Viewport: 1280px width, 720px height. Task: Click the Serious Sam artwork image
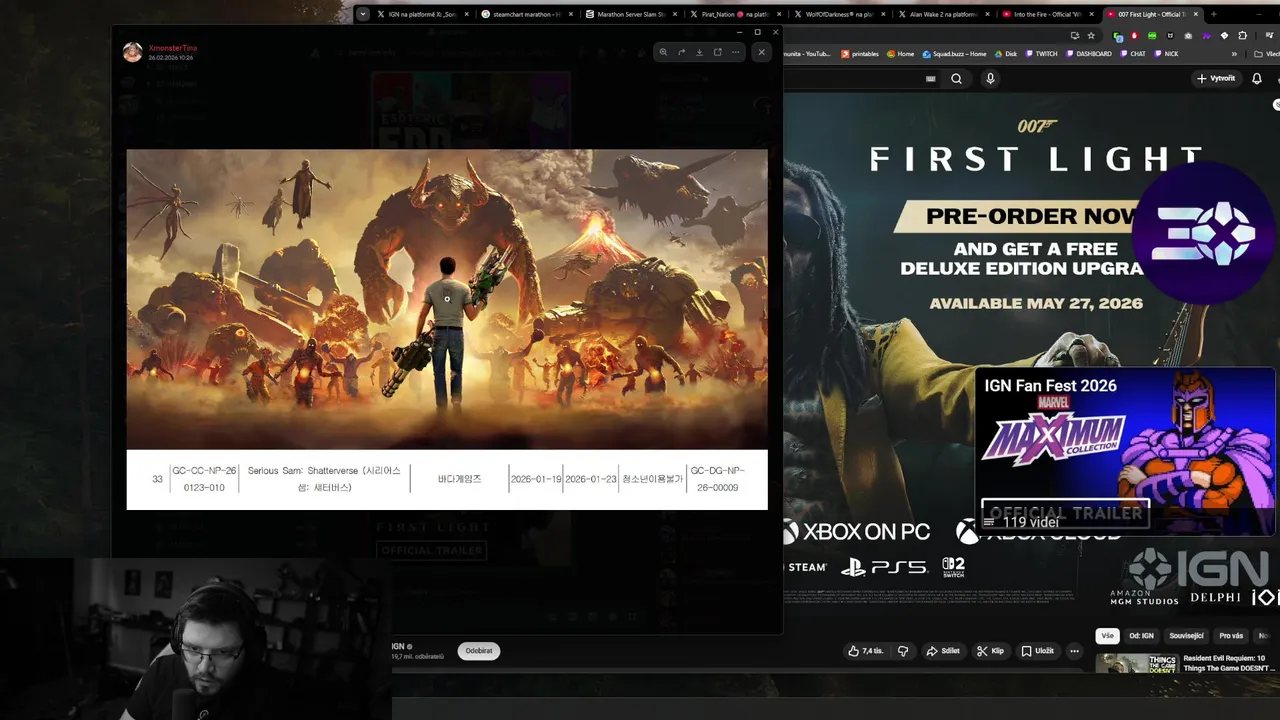[447, 299]
